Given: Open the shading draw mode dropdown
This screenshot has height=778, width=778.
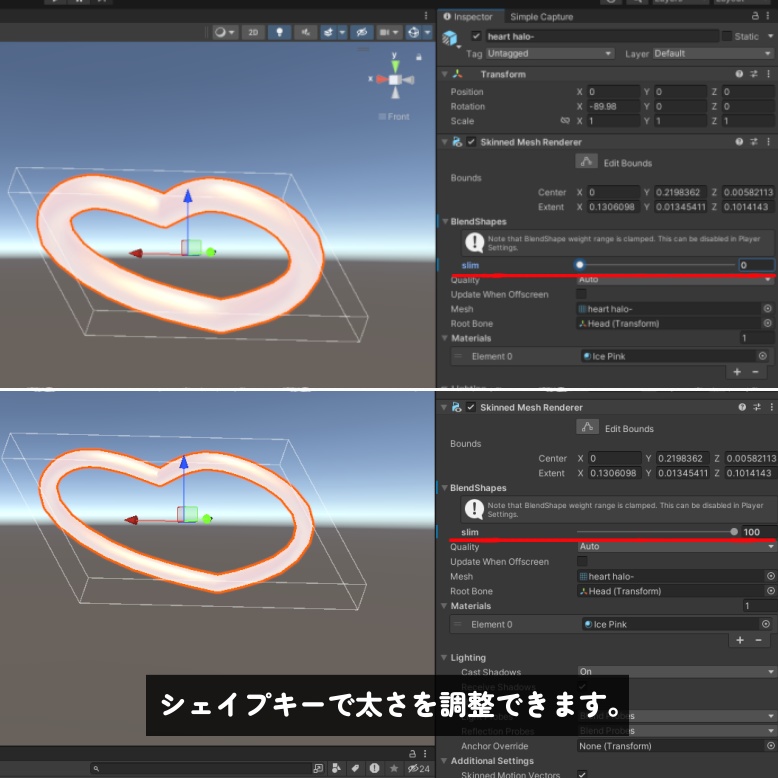Looking at the screenshot, I should [225, 32].
